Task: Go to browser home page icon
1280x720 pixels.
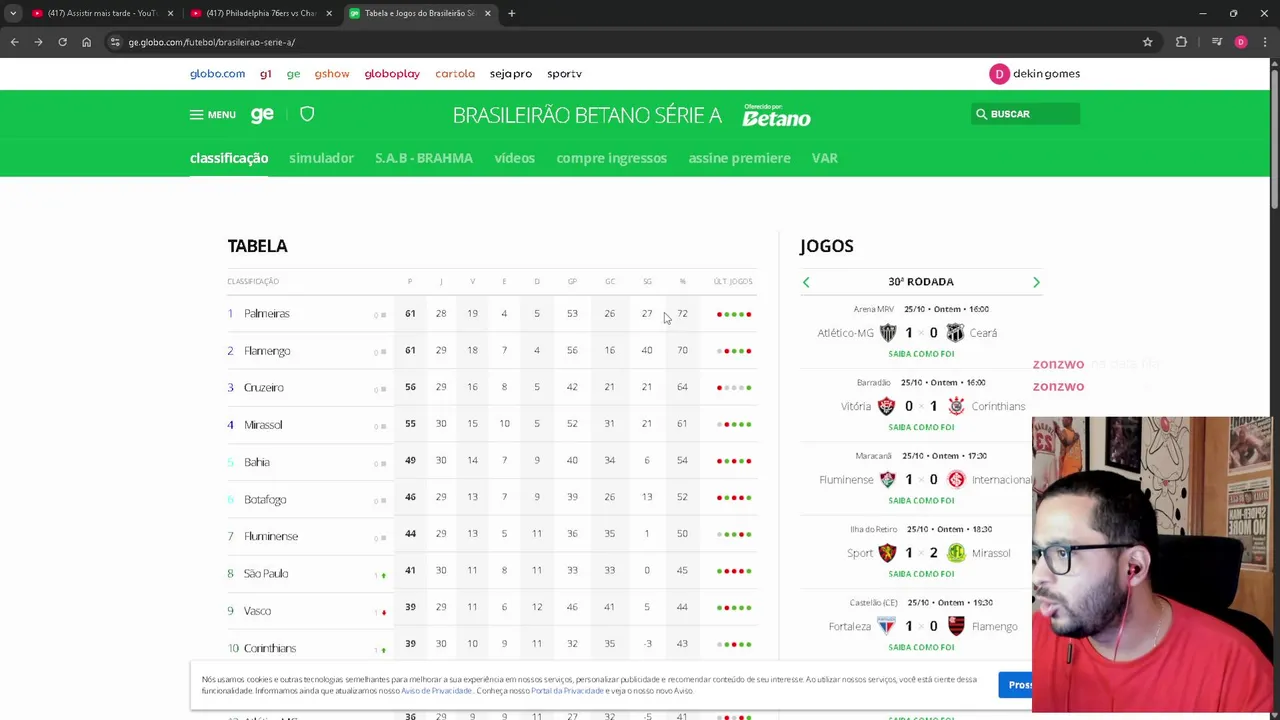Action: (86, 42)
